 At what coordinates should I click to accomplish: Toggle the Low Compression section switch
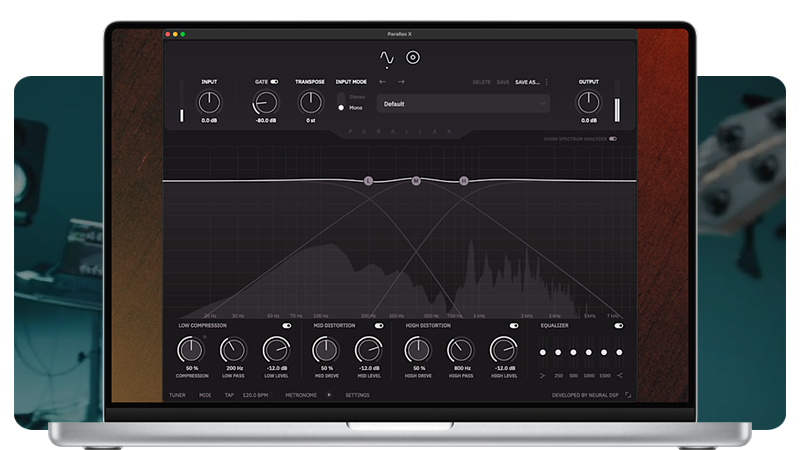287,326
